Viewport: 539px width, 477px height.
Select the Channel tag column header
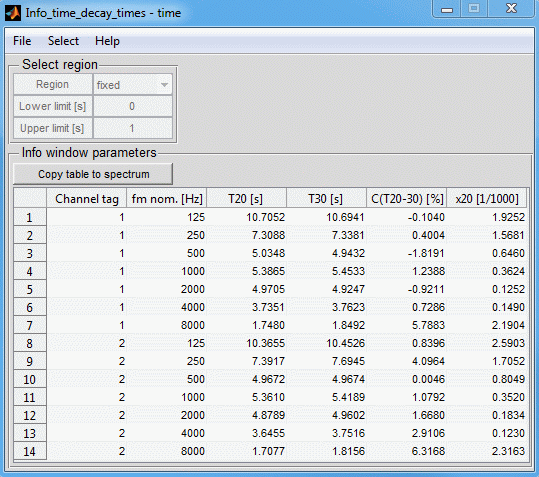coord(87,198)
